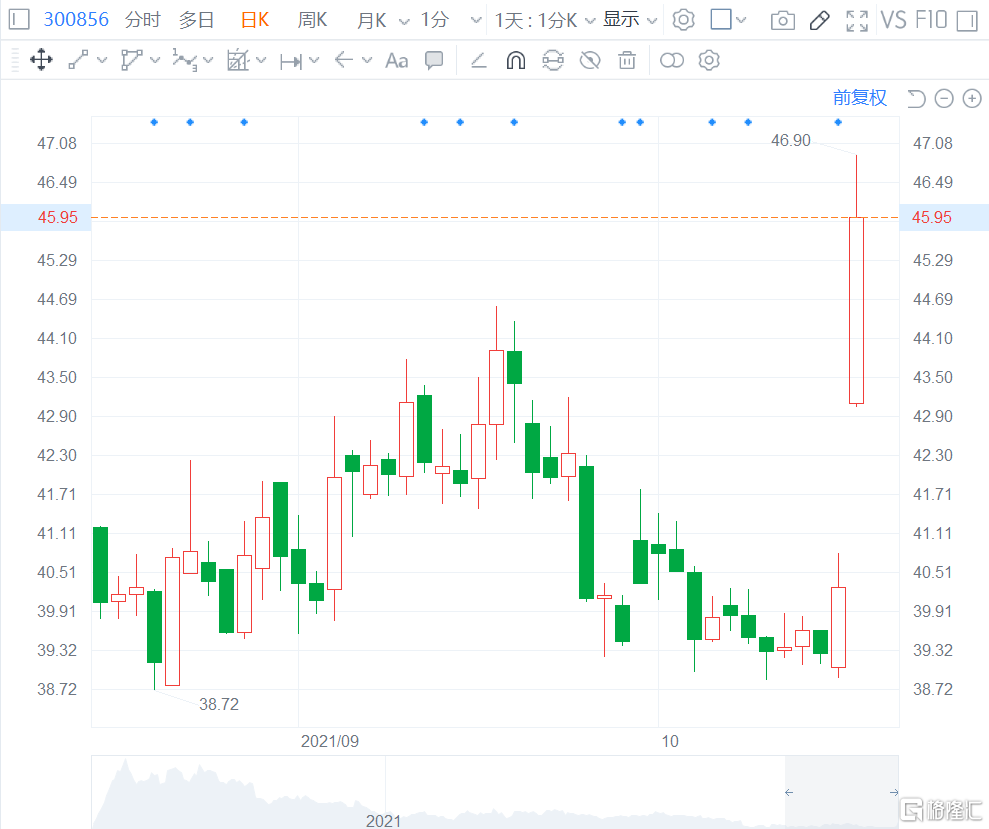This screenshot has width=989, height=829.
Task: Select the 月K tab
Action: [372, 20]
